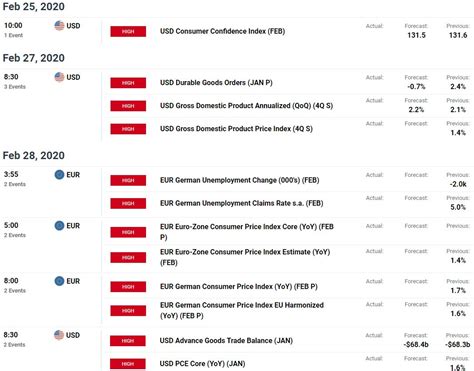474x371 pixels.
Task: Open USD Consumer Confidence Index (FEB) event
Action: tap(222, 31)
